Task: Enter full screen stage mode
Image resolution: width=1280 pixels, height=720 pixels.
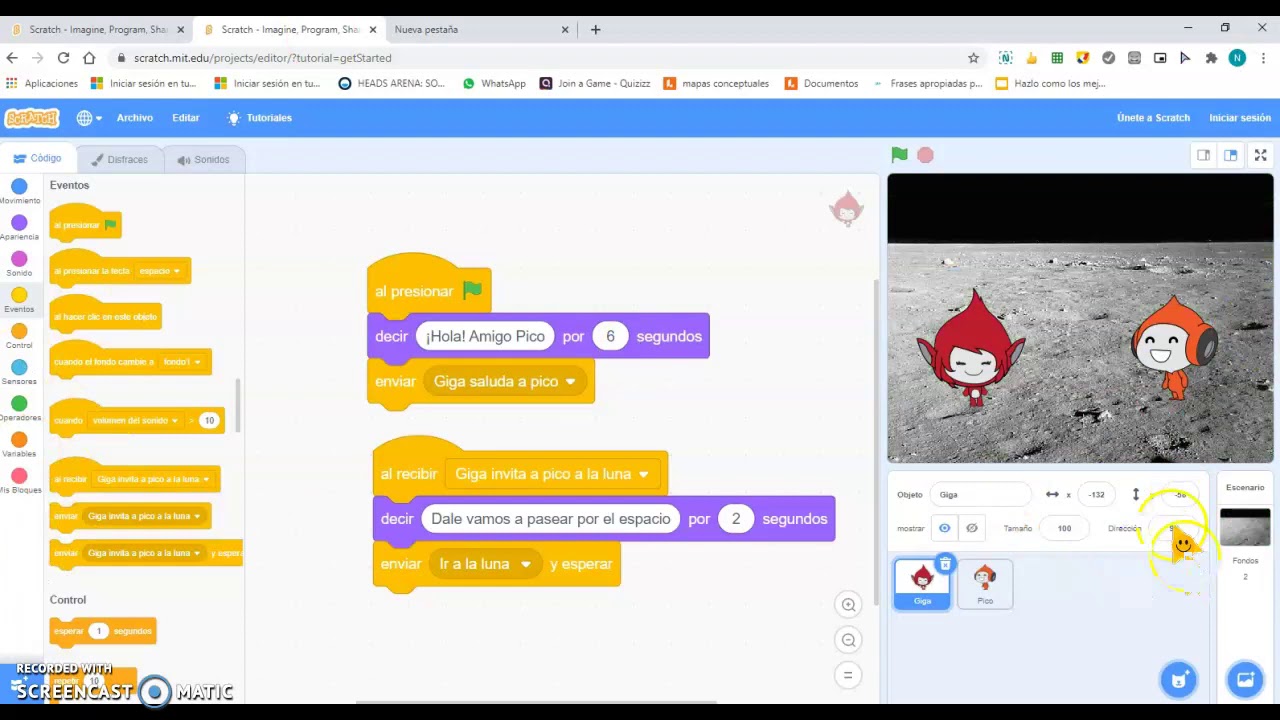Action: pyautogui.click(x=1261, y=155)
